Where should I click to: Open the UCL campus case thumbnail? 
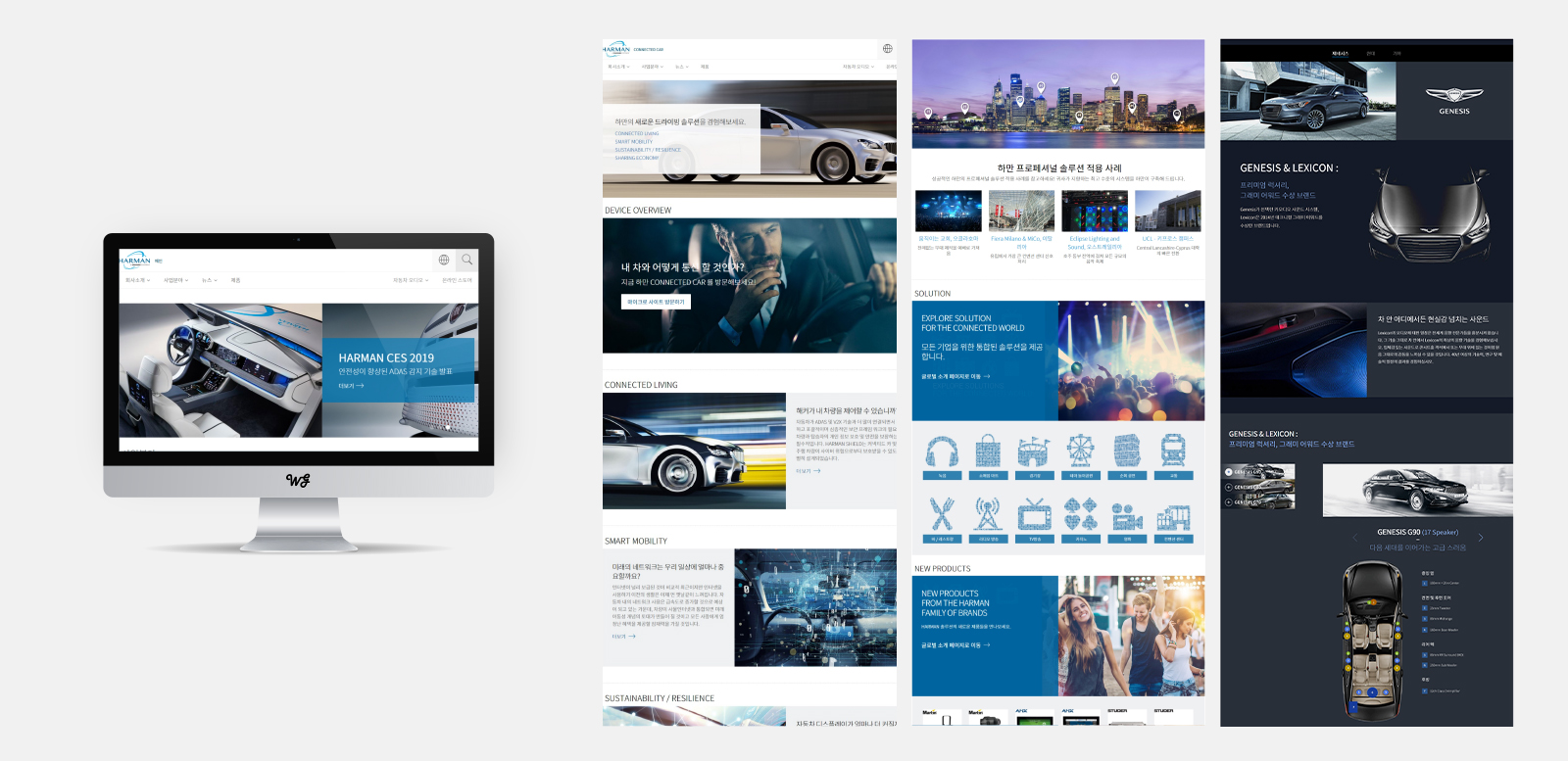tap(1168, 212)
